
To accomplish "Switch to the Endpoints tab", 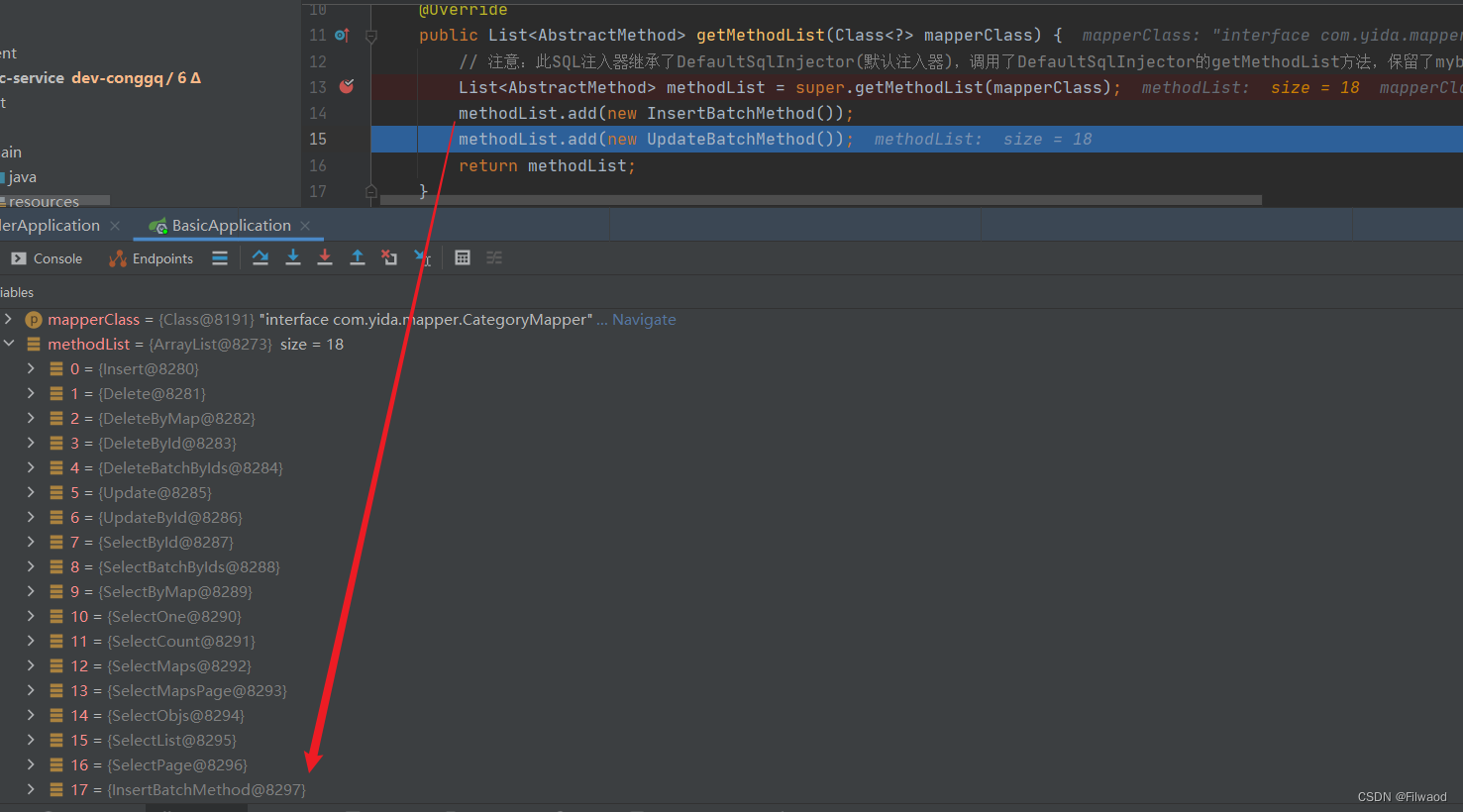I will click(152, 258).
